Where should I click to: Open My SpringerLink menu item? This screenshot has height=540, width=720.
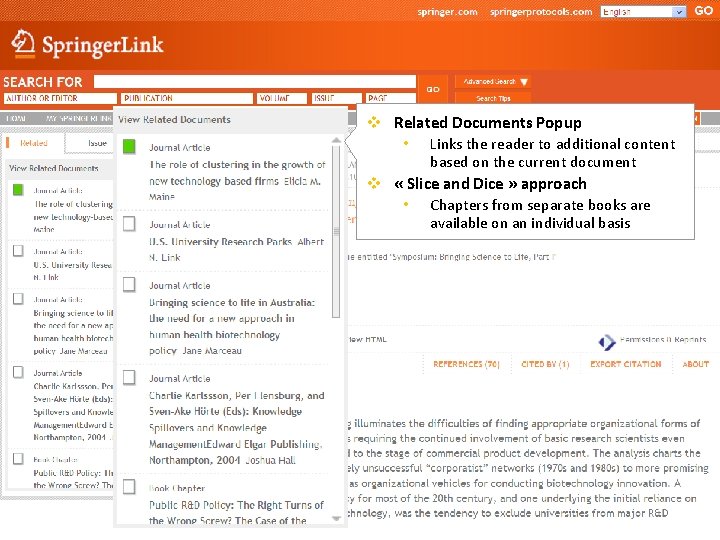(79, 118)
